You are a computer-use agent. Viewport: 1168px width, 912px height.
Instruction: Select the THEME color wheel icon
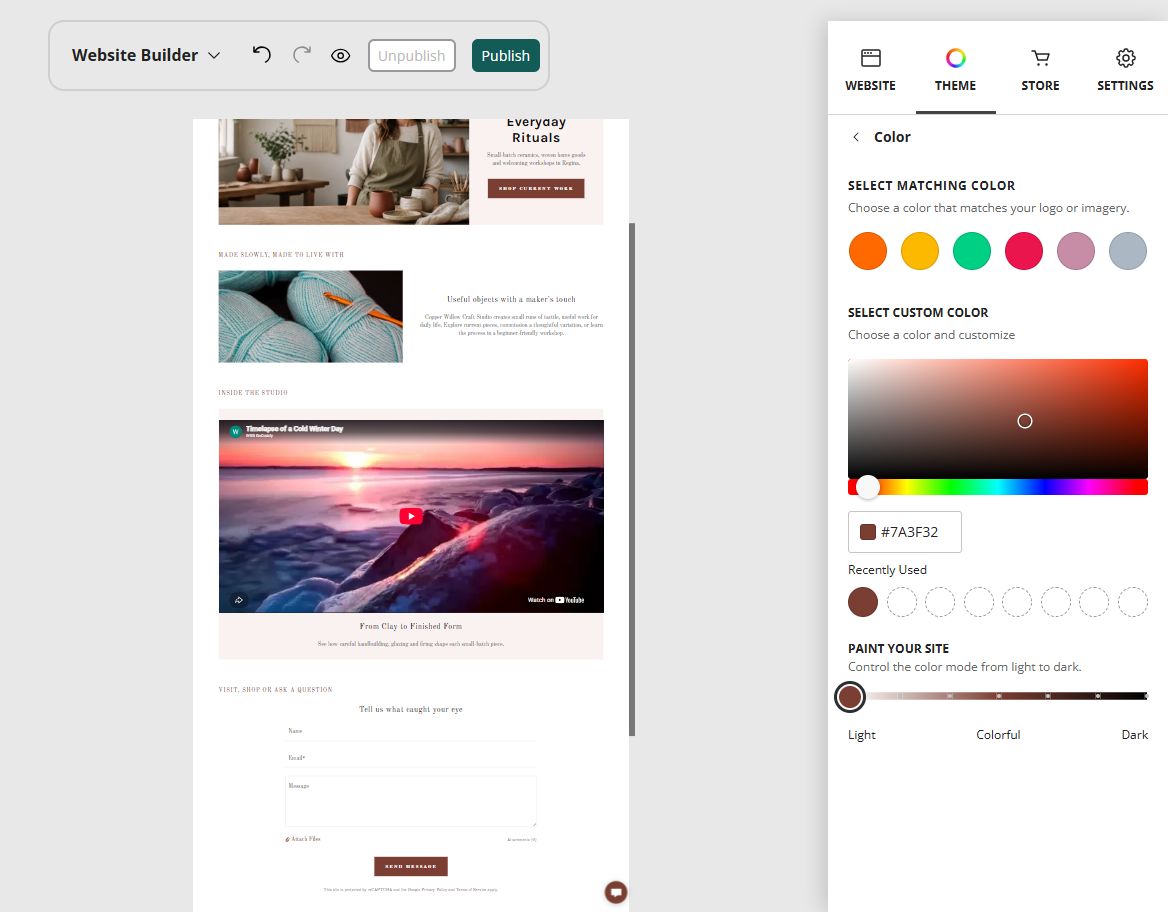pyautogui.click(x=956, y=58)
